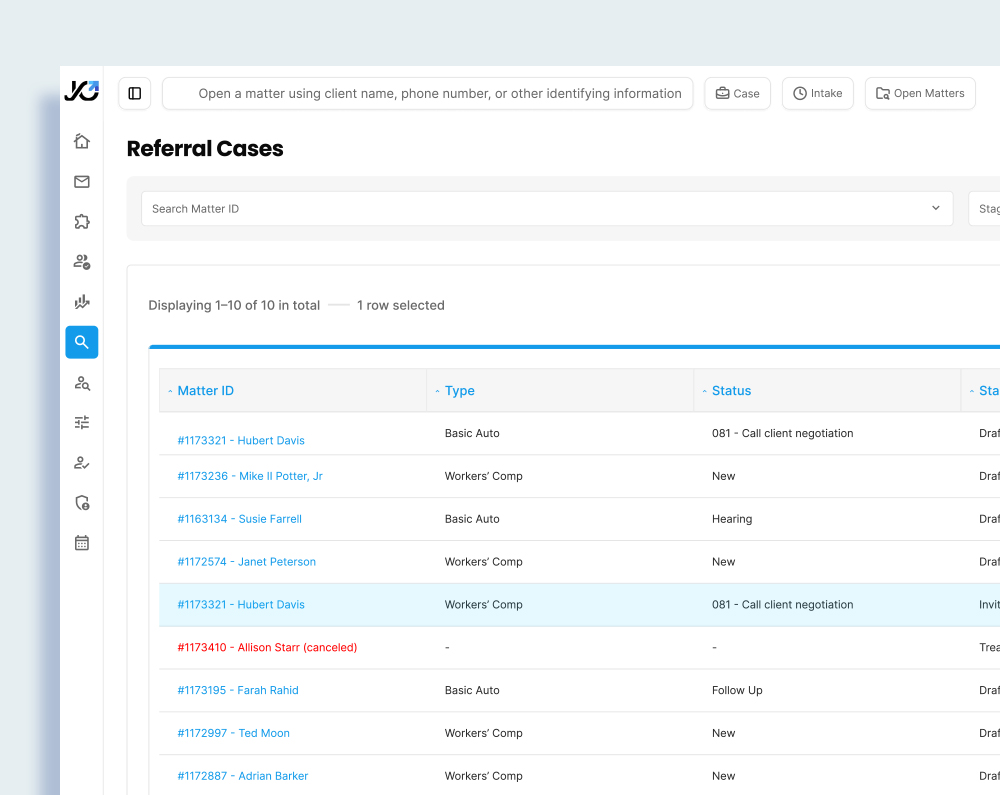Toggle the sidebar panel collapse button
The width and height of the screenshot is (1000, 795).
135,94
